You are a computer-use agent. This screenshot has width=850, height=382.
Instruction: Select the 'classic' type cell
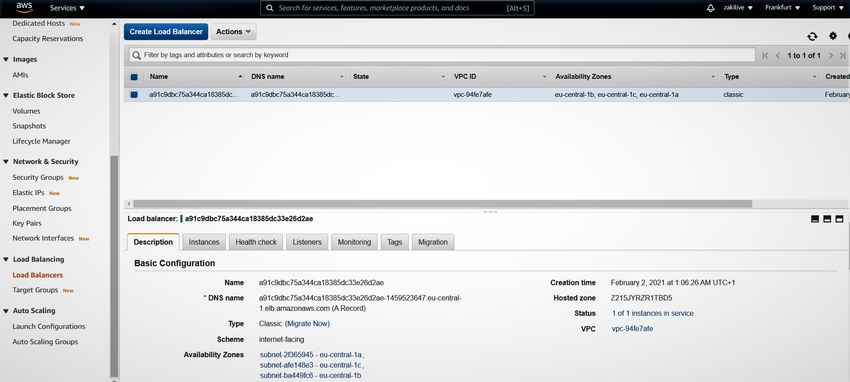(733, 95)
